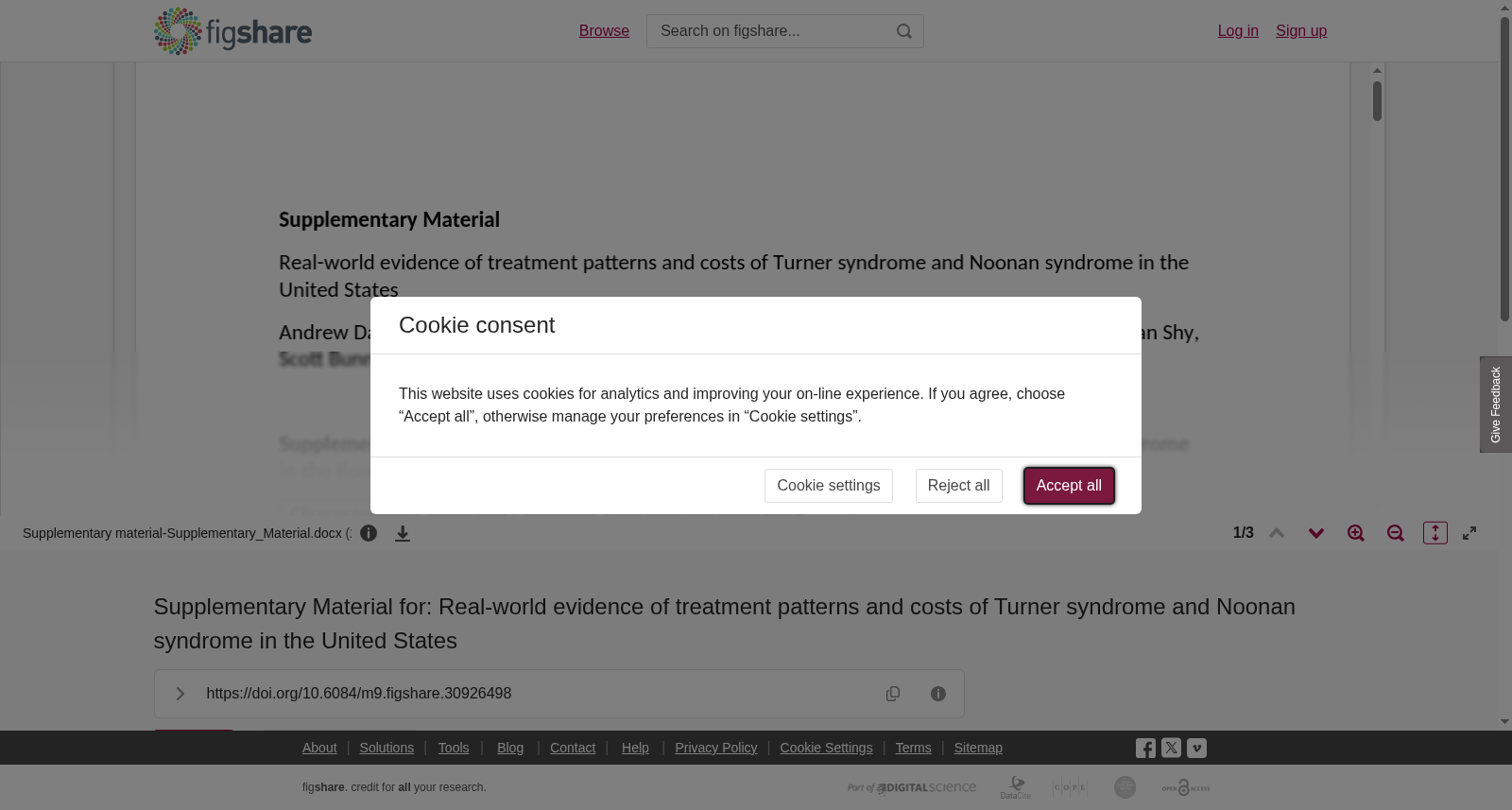Open the Privacy Policy footer link
This screenshot has width=1512, height=810.
coord(716,748)
